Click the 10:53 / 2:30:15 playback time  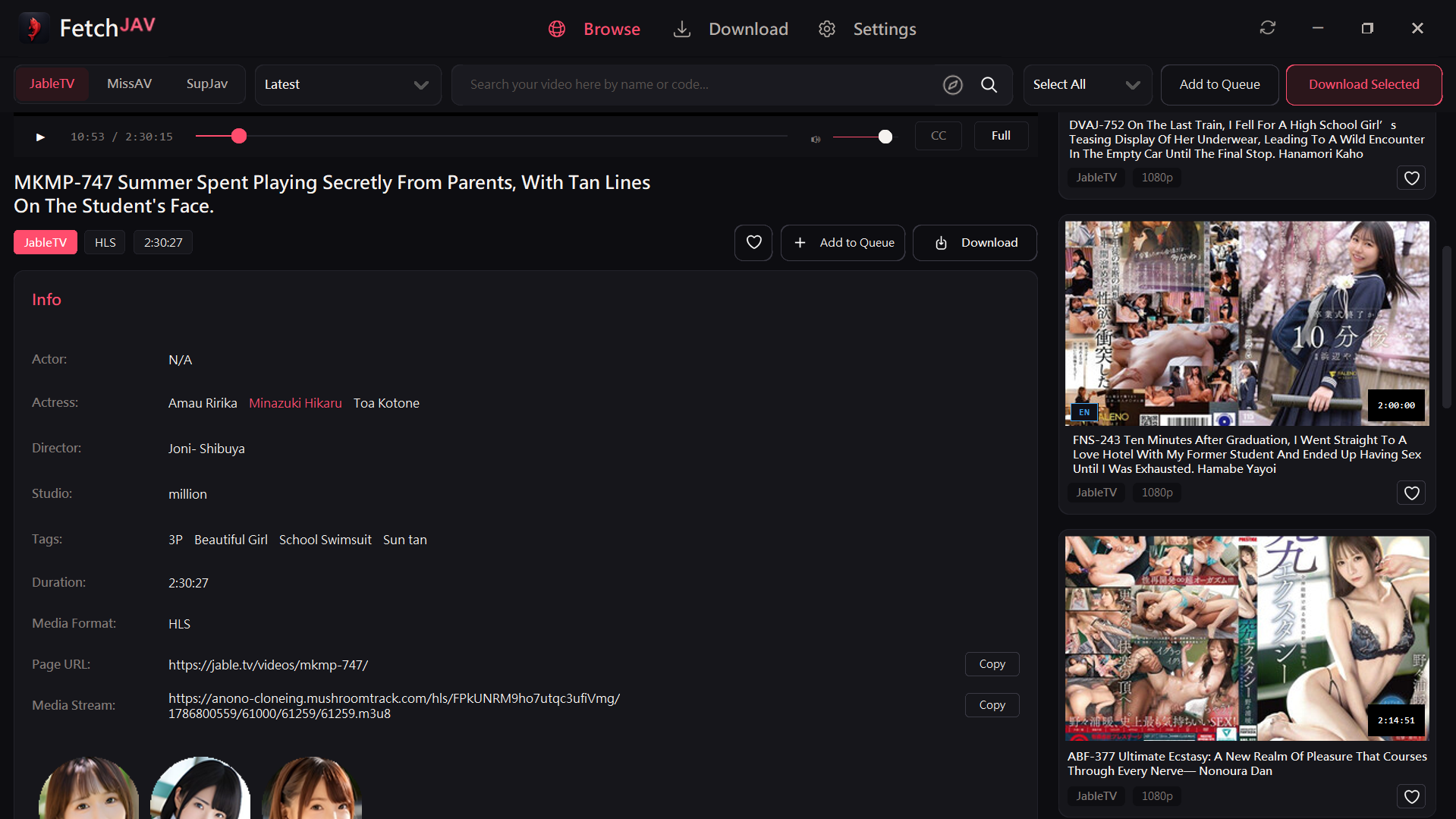[x=121, y=137]
